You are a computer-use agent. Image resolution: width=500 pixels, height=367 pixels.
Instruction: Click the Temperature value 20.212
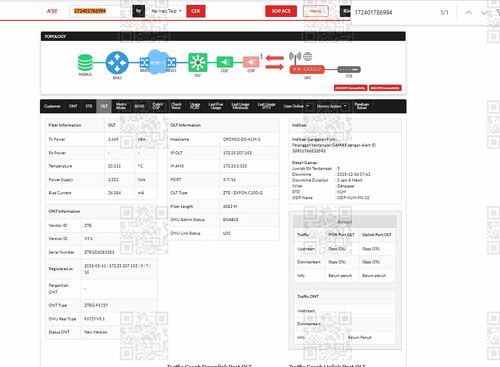114,166
